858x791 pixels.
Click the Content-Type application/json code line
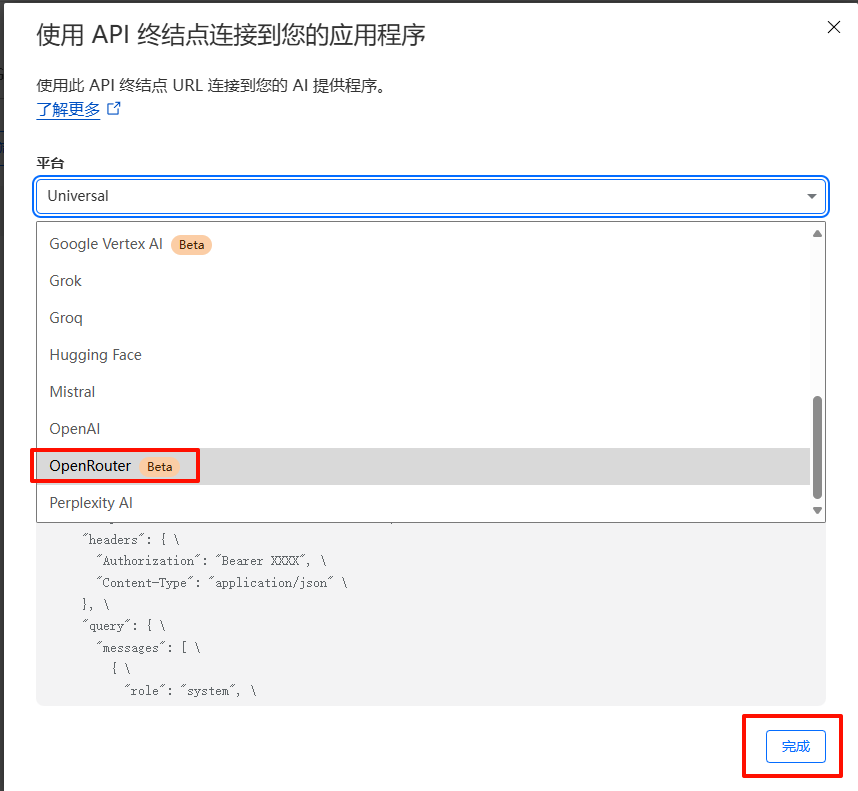click(x=222, y=583)
